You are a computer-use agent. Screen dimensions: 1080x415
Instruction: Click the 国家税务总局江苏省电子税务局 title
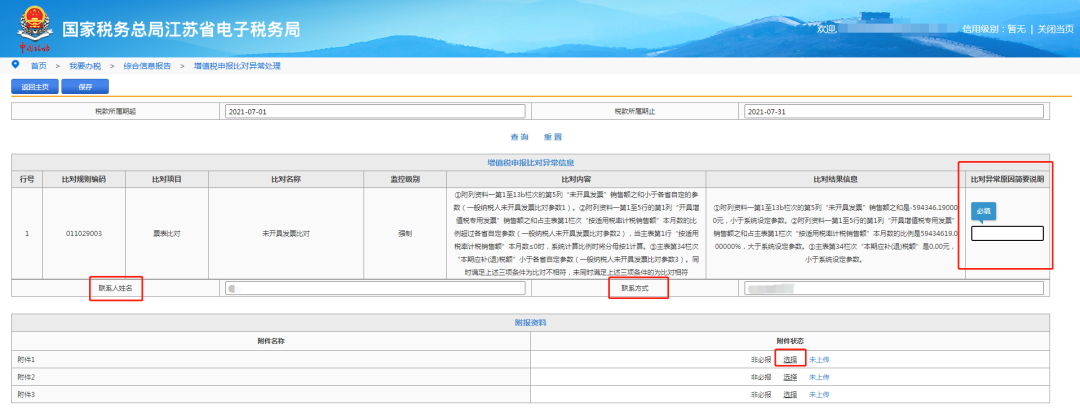click(x=181, y=30)
